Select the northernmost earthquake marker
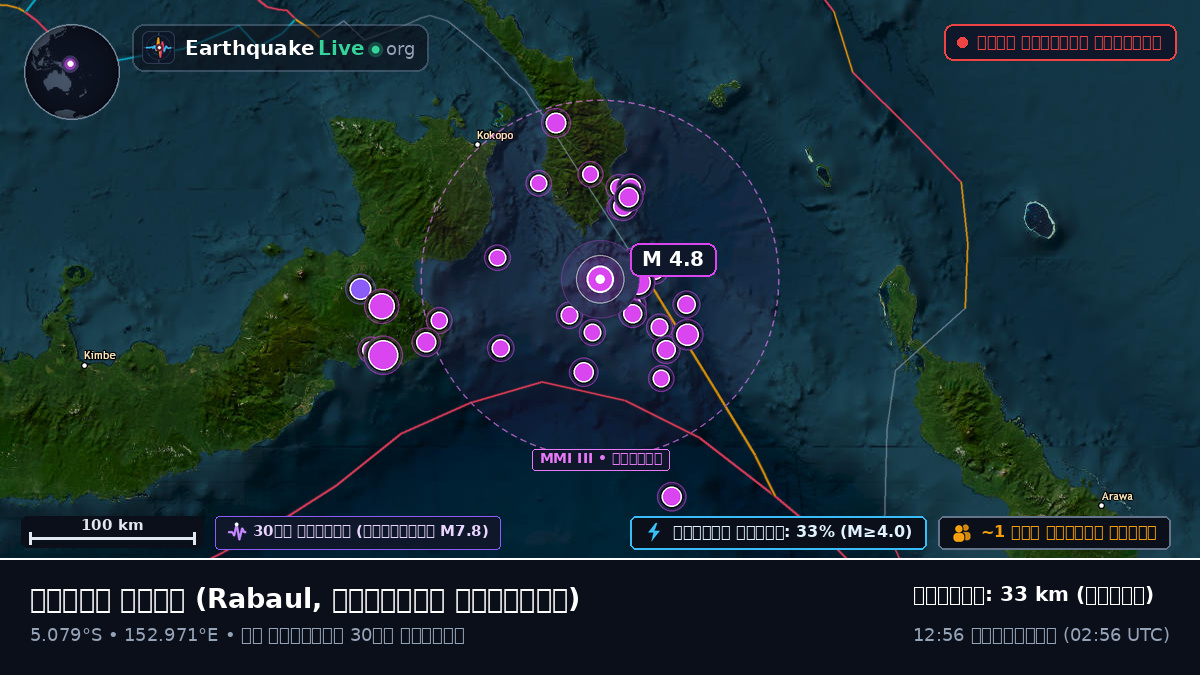1200x675 pixels. (x=556, y=123)
